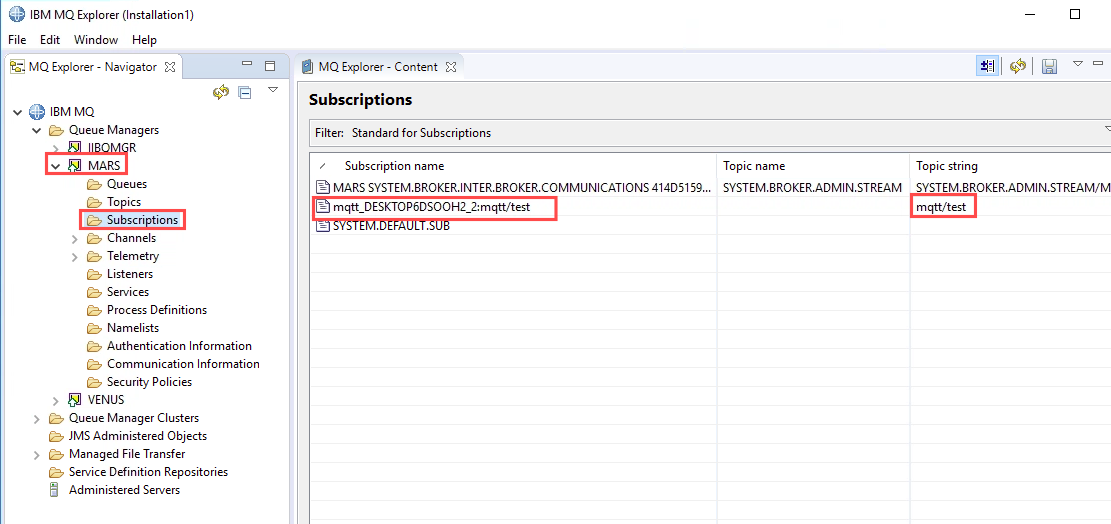Open the Content view menu arrow
This screenshot has width=1111, height=524.
(x=1078, y=64)
